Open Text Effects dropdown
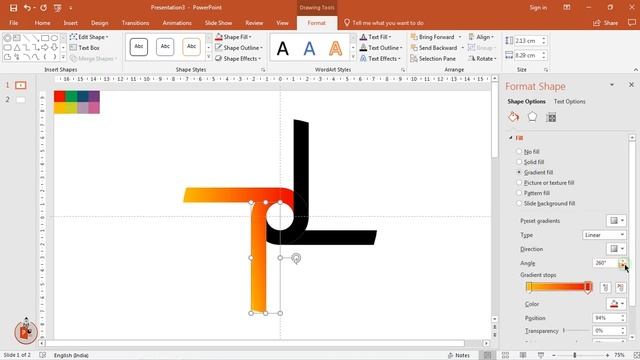This screenshot has width=640, height=360. [380, 58]
